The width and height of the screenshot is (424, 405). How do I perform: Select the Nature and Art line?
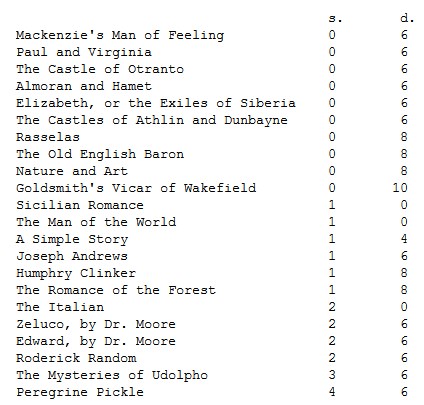(72, 171)
